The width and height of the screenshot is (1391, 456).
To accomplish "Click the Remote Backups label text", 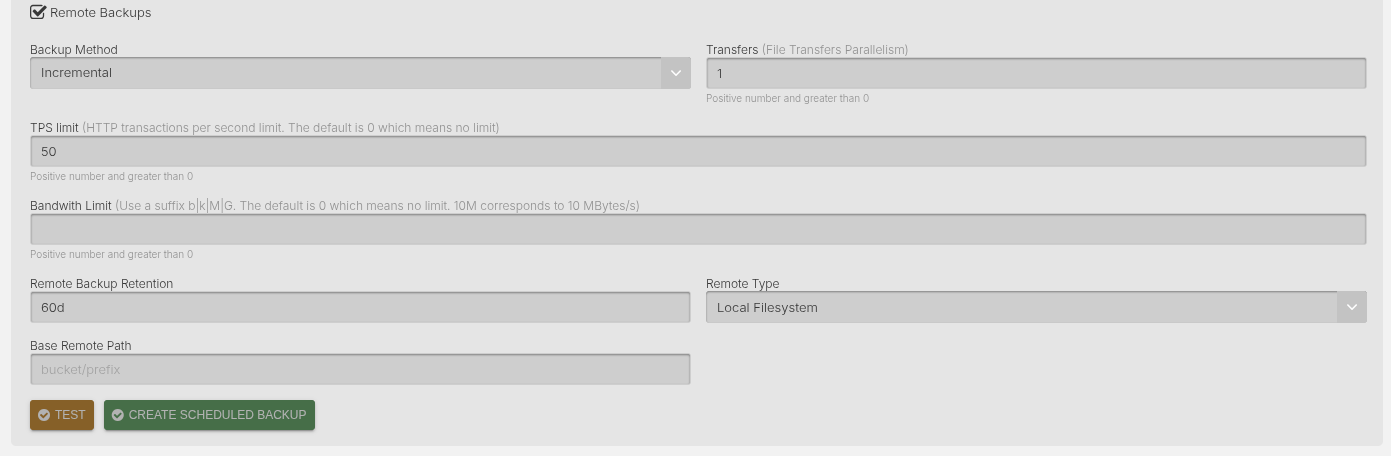I will (100, 13).
